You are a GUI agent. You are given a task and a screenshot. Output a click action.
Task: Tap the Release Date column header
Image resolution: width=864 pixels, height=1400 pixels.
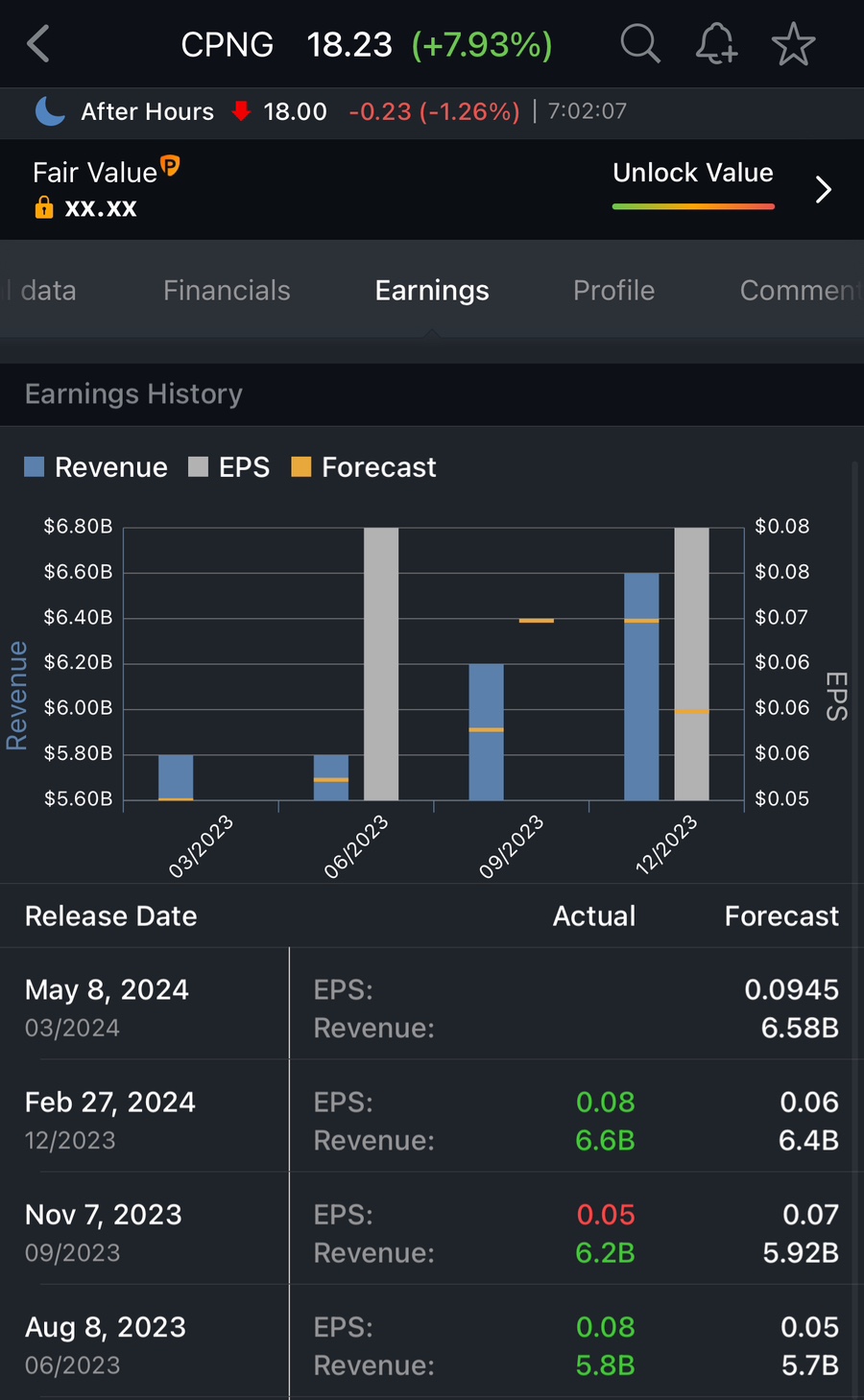pos(111,915)
